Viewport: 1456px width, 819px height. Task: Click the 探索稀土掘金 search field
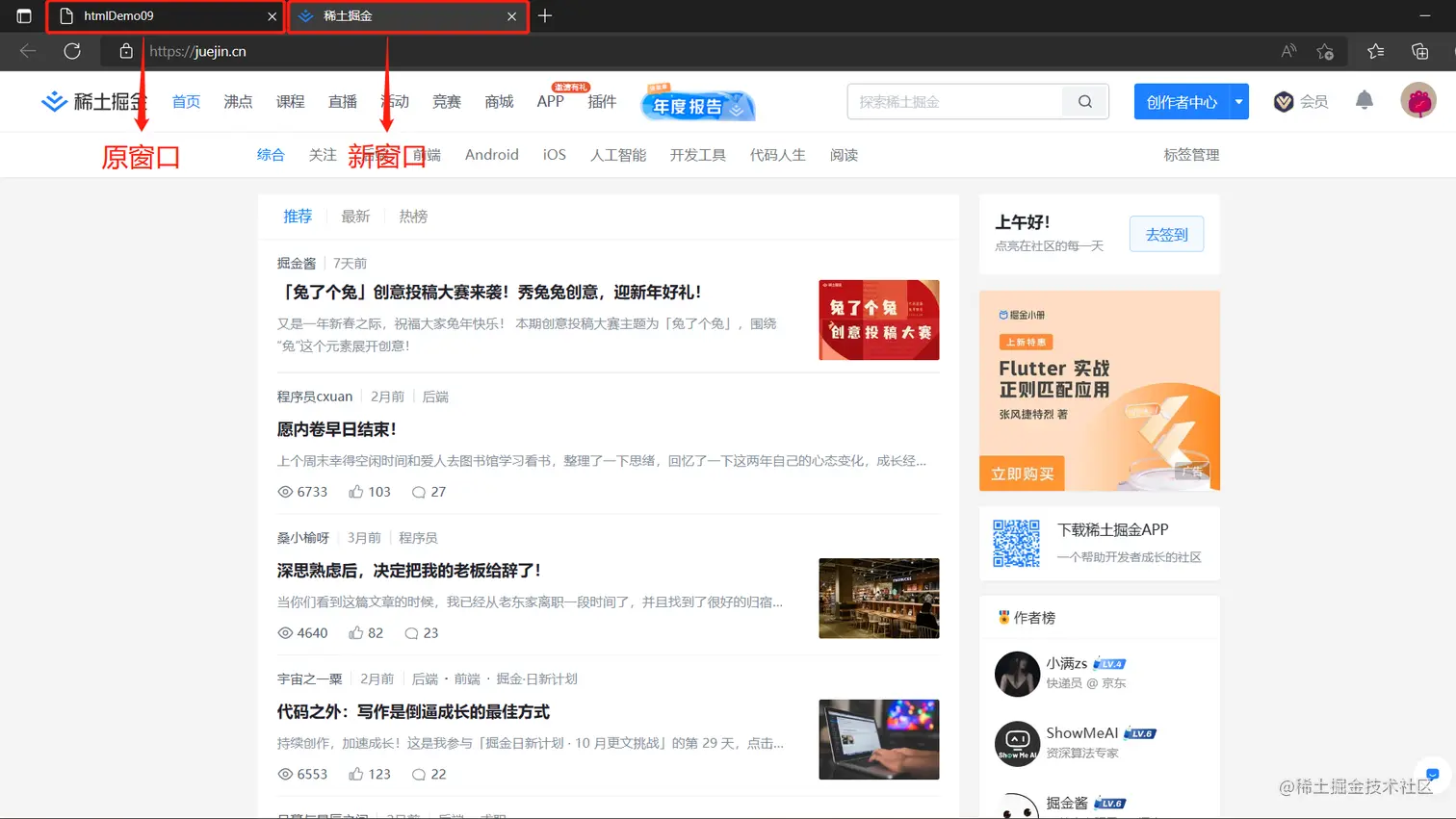(x=954, y=101)
